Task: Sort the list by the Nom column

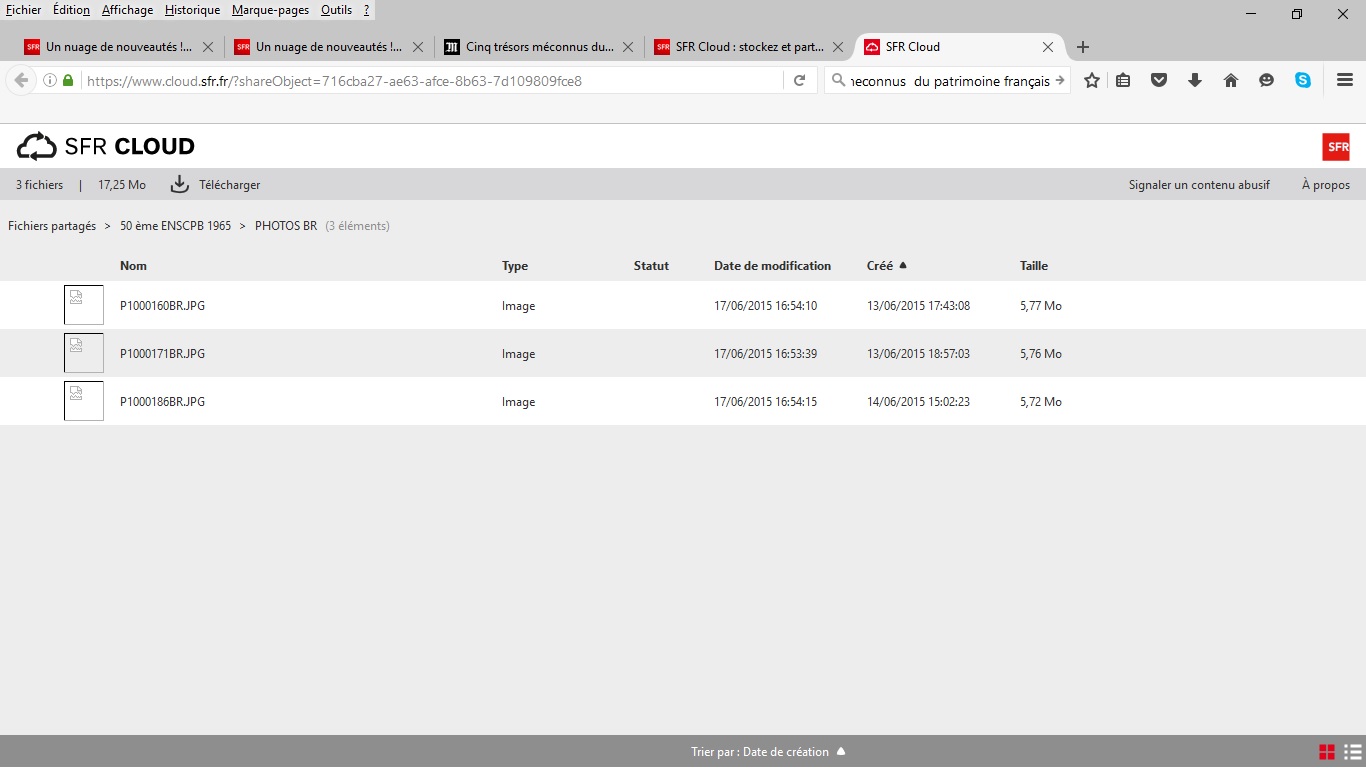Action: point(133,266)
